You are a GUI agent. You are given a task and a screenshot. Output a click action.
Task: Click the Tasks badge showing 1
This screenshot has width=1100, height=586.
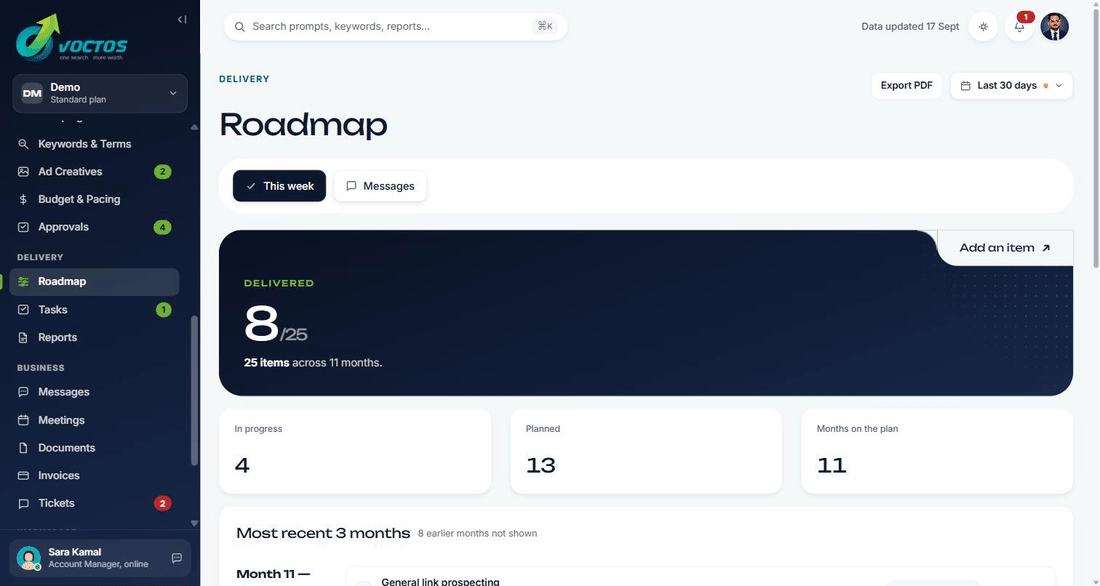tap(163, 309)
